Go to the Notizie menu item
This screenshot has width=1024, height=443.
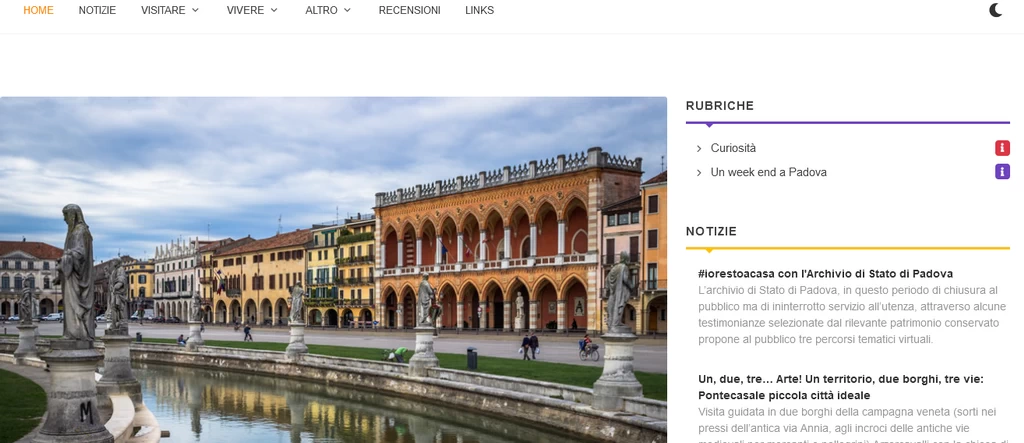point(97,10)
